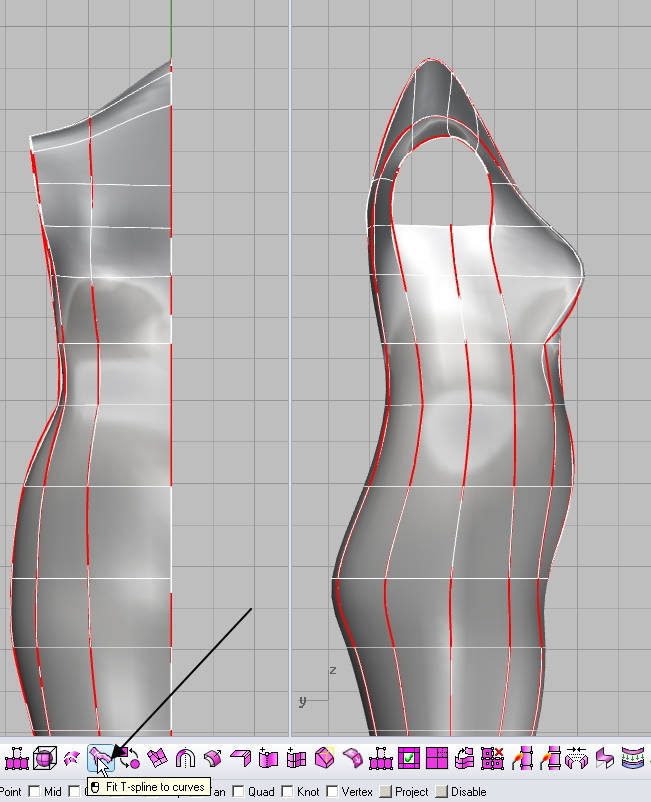Viewport: 651px width, 802px height.
Task: Choose the unweld torch tool whose pipe is split by white bands
Action: (x=549, y=758)
